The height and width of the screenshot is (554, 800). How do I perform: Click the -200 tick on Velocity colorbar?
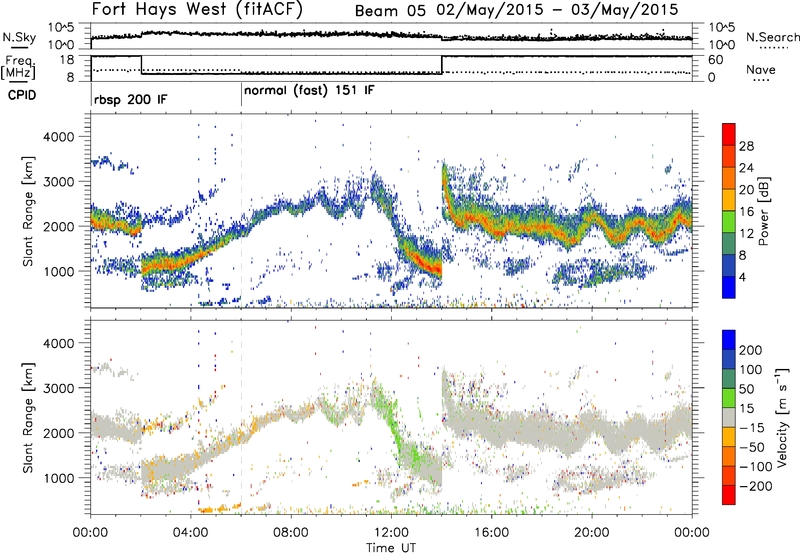tap(756, 486)
